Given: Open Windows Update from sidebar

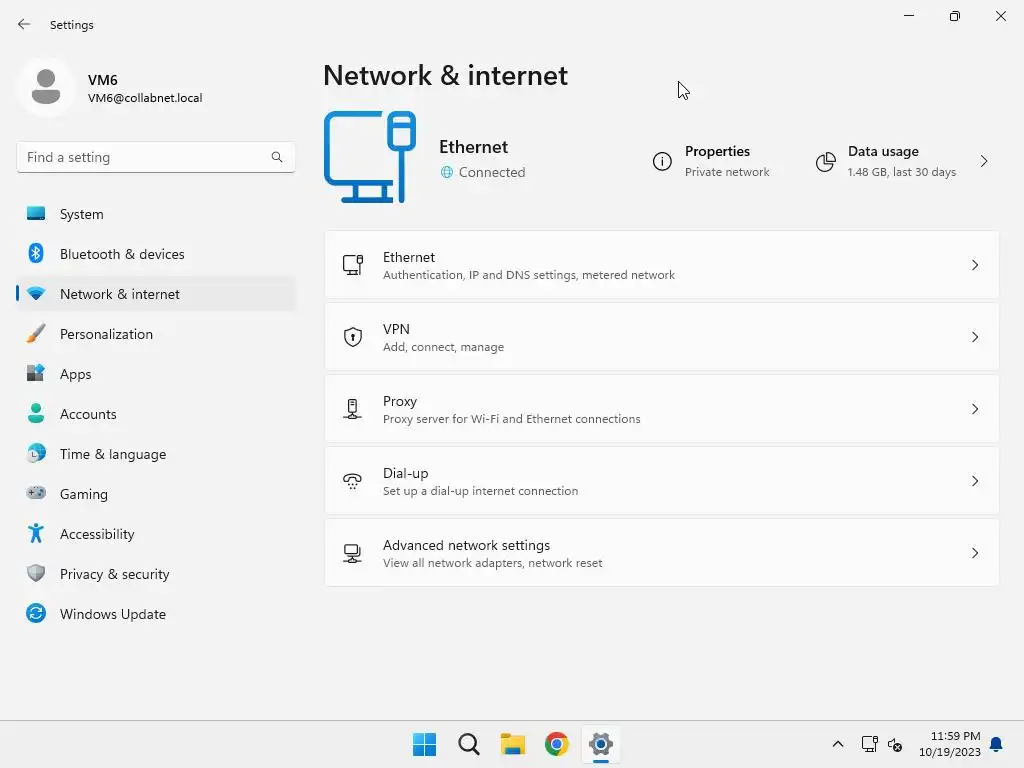Looking at the screenshot, I should (x=112, y=614).
